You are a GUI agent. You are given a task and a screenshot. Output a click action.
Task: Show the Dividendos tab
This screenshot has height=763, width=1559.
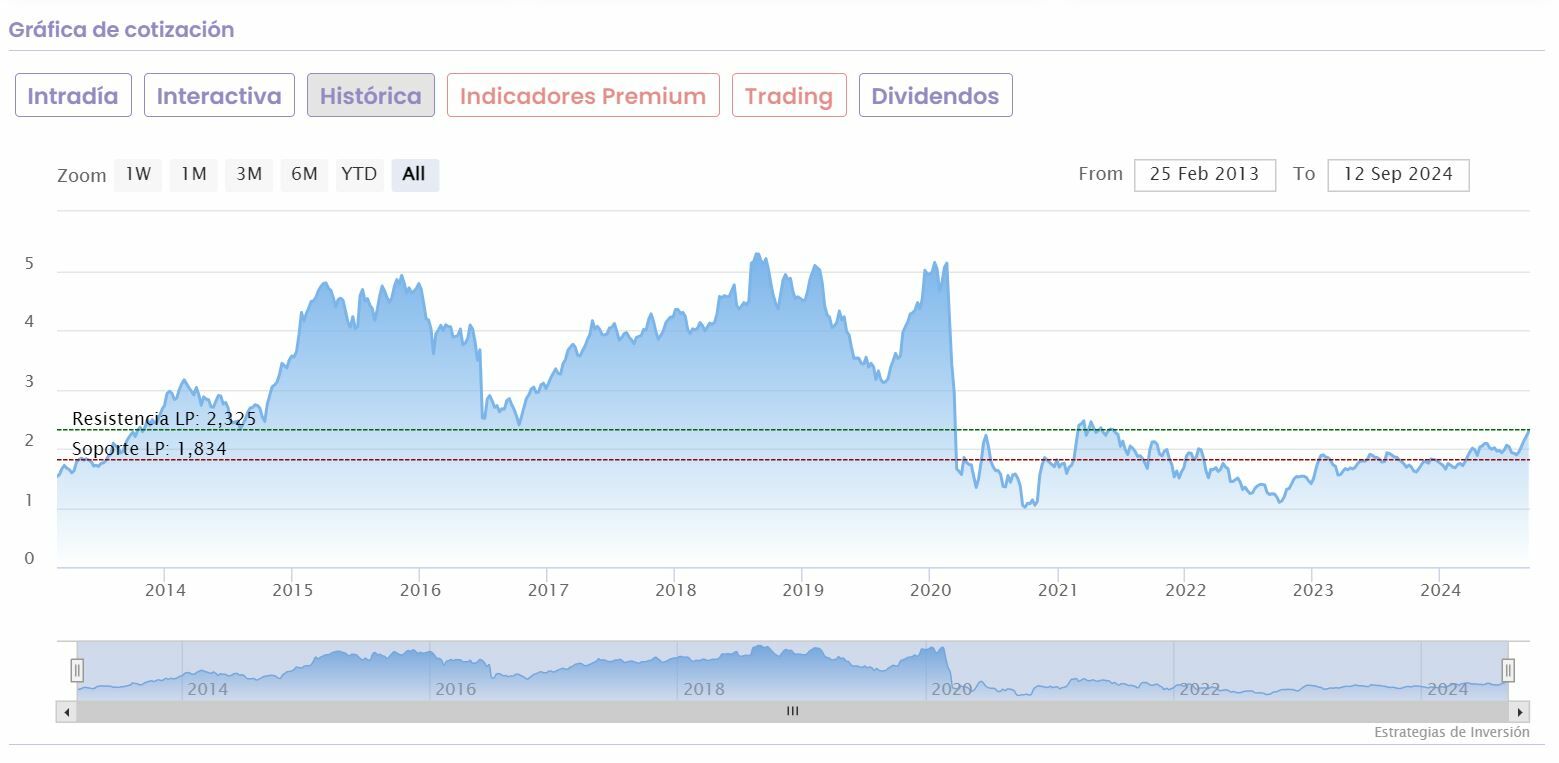pyautogui.click(x=935, y=96)
